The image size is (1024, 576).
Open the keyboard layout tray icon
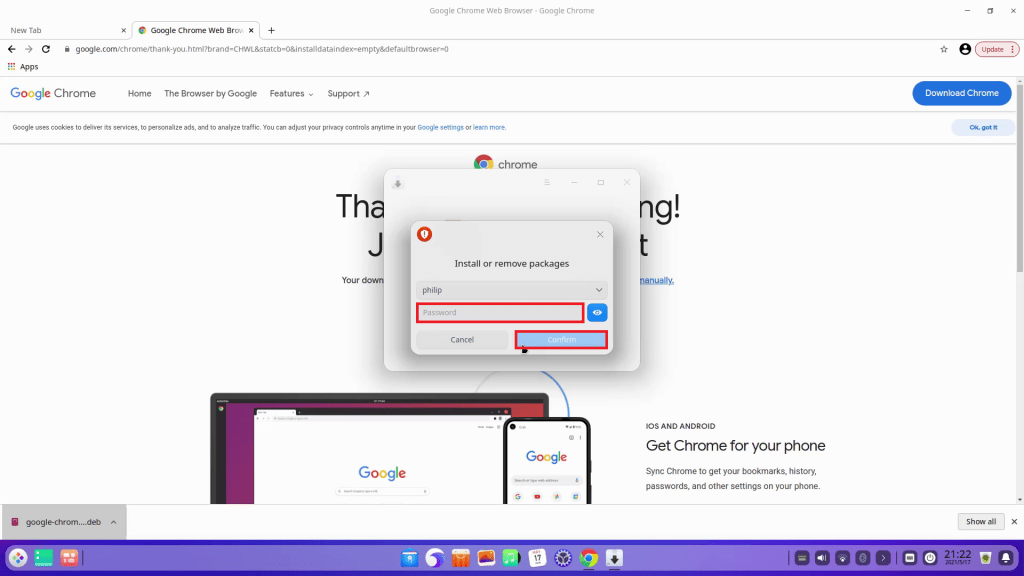(x=802, y=558)
